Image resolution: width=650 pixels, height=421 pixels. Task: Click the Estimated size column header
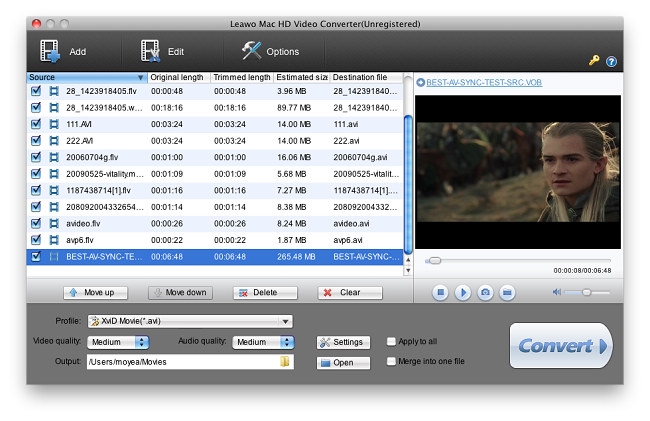click(x=301, y=77)
